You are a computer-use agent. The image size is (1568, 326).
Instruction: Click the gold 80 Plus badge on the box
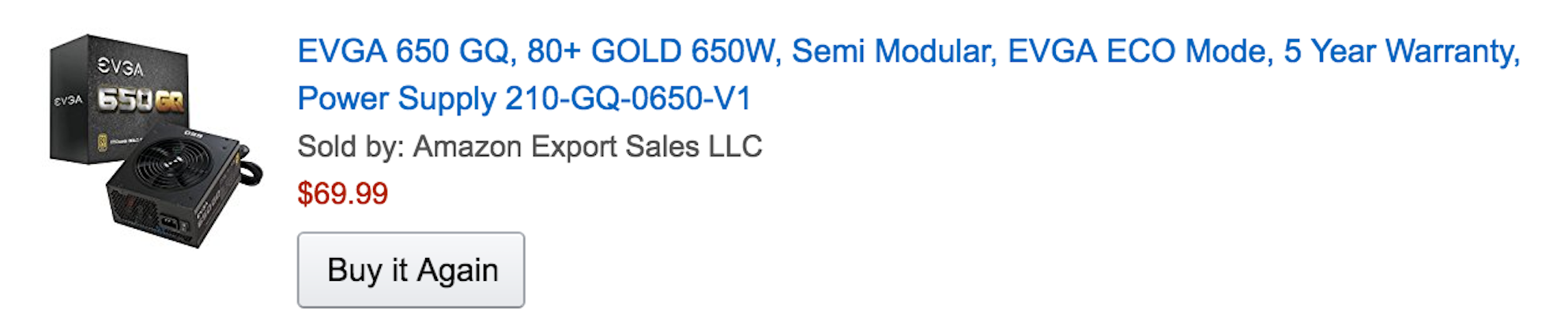pos(103,143)
